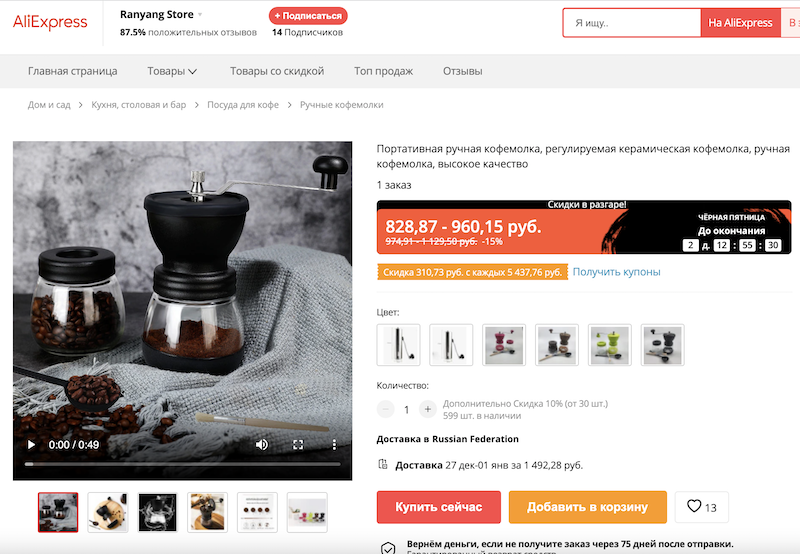Go to Главная страница tab

[72, 71]
